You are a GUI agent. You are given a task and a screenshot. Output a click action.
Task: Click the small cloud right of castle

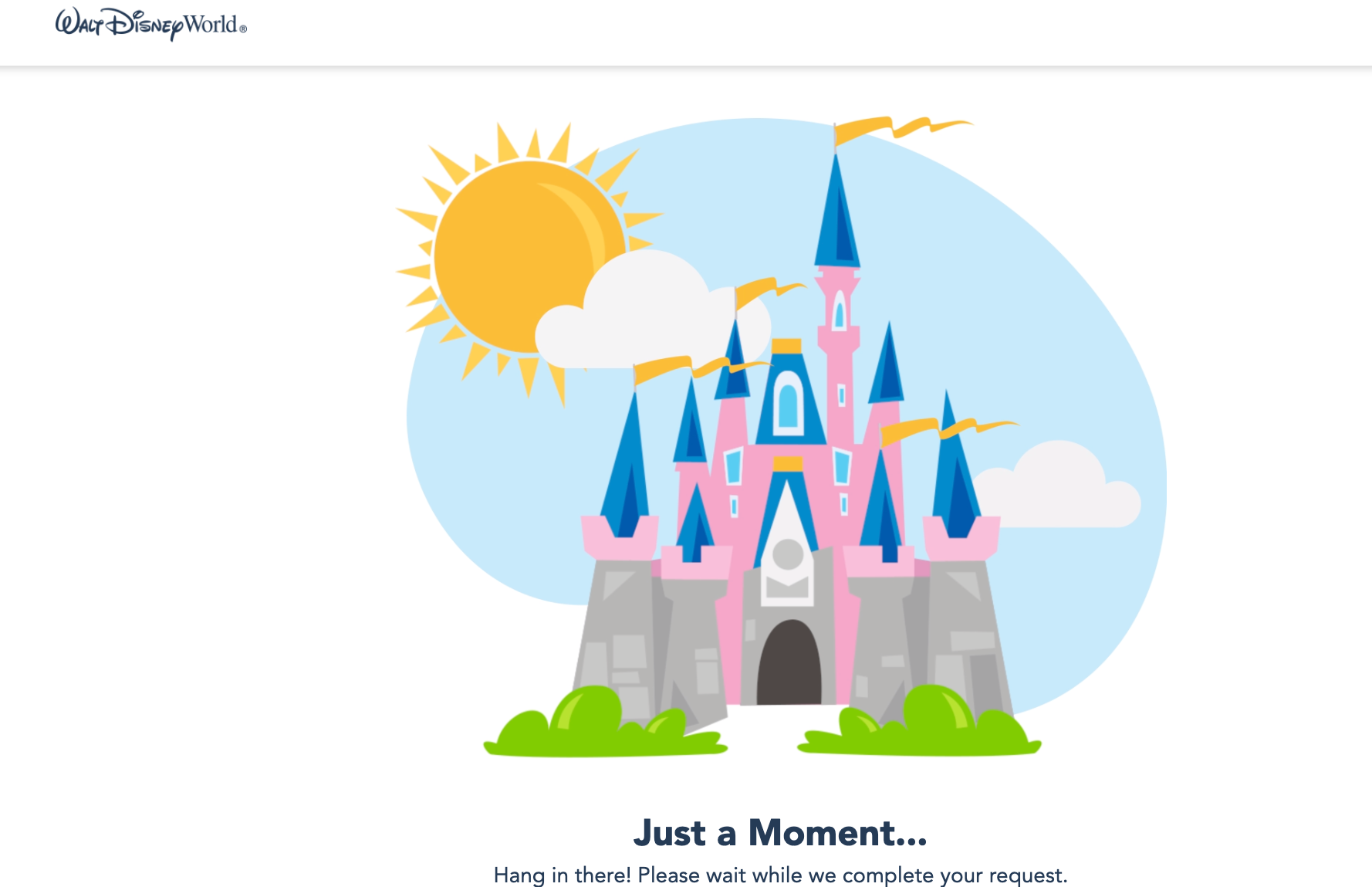1056,486
